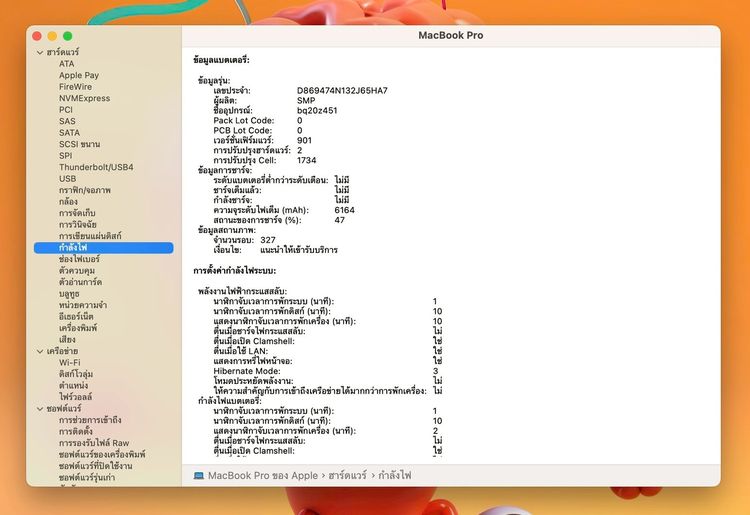
Task: Open การช่วยการเข้าถึง item
Action: (x=90, y=420)
